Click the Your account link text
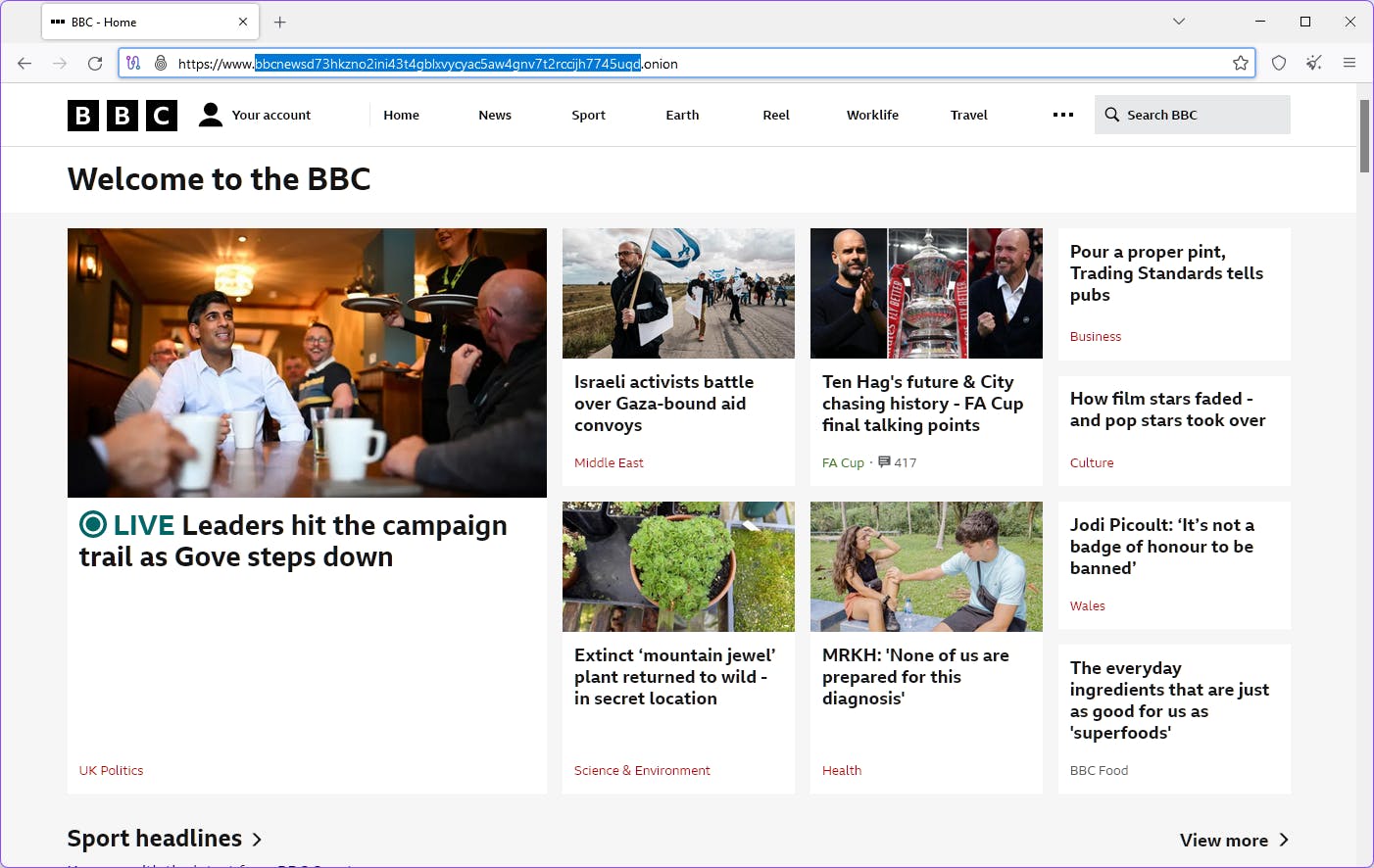Viewport: 1374px width, 868px height. pyautogui.click(x=271, y=115)
